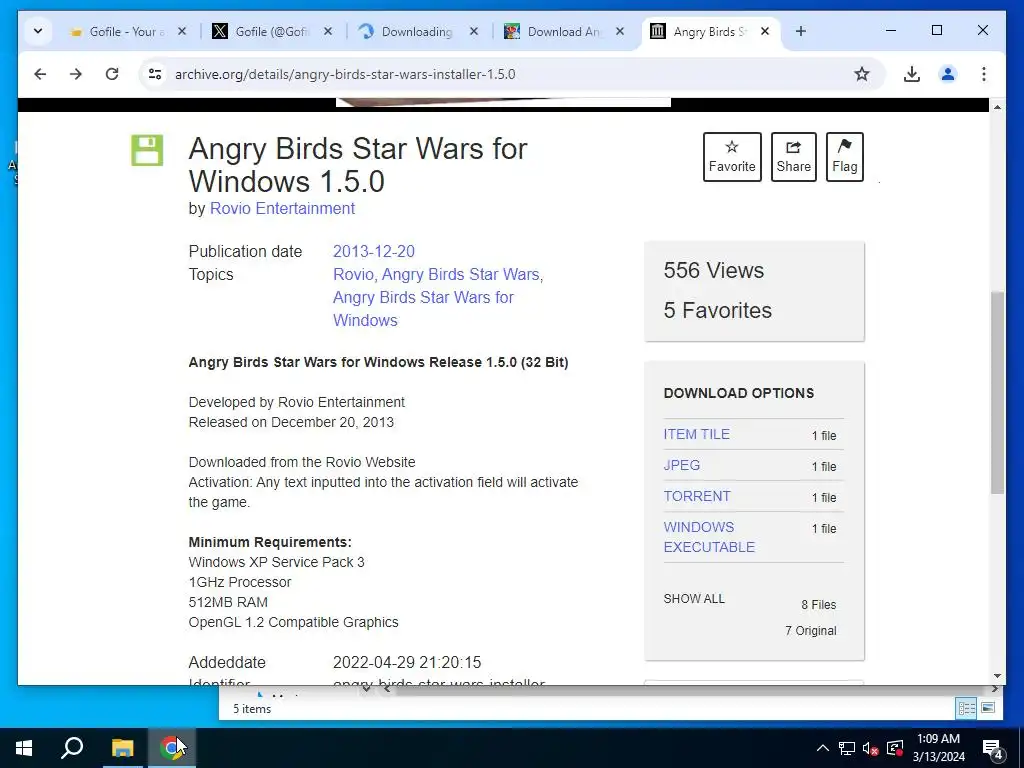Open Chrome downloads icon
The height and width of the screenshot is (768, 1024).
coord(912,74)
